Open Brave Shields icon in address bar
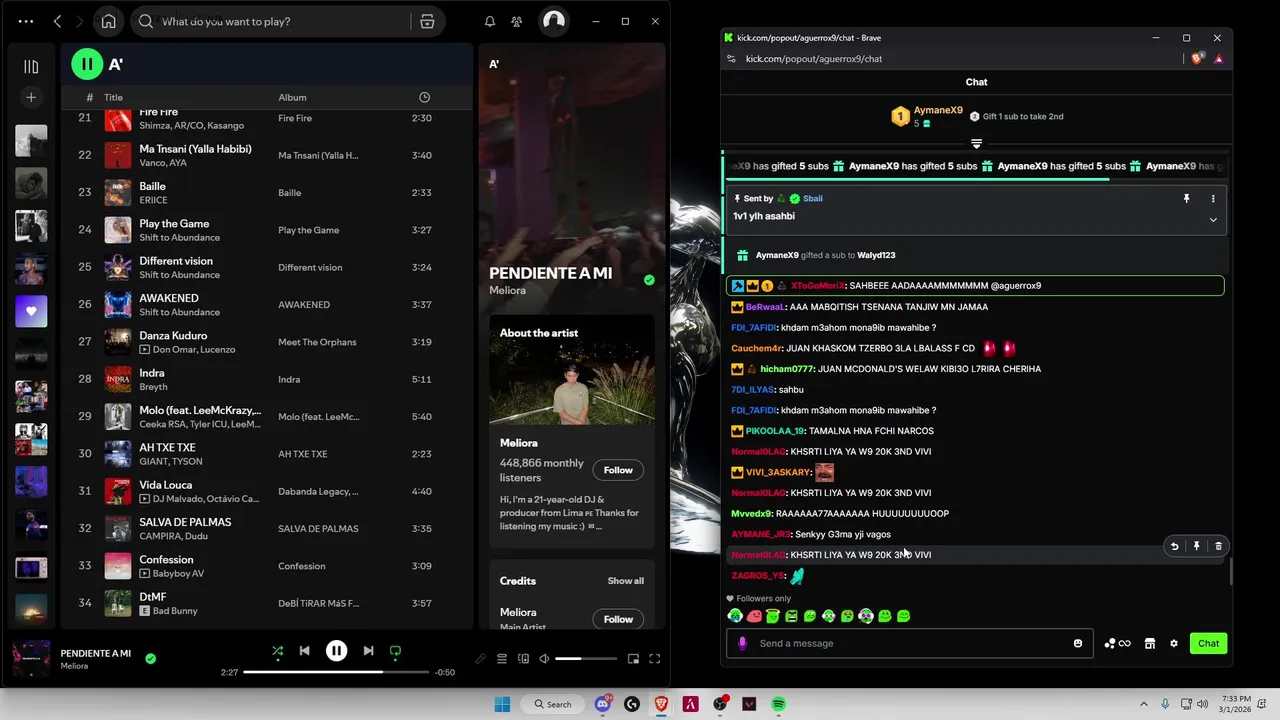 (x=1197, y=59)
